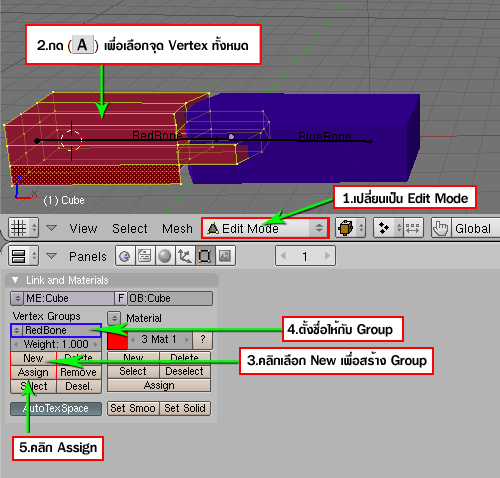Click Set Solid button
This screenshot has width=500, height=478.
point(185,408)
